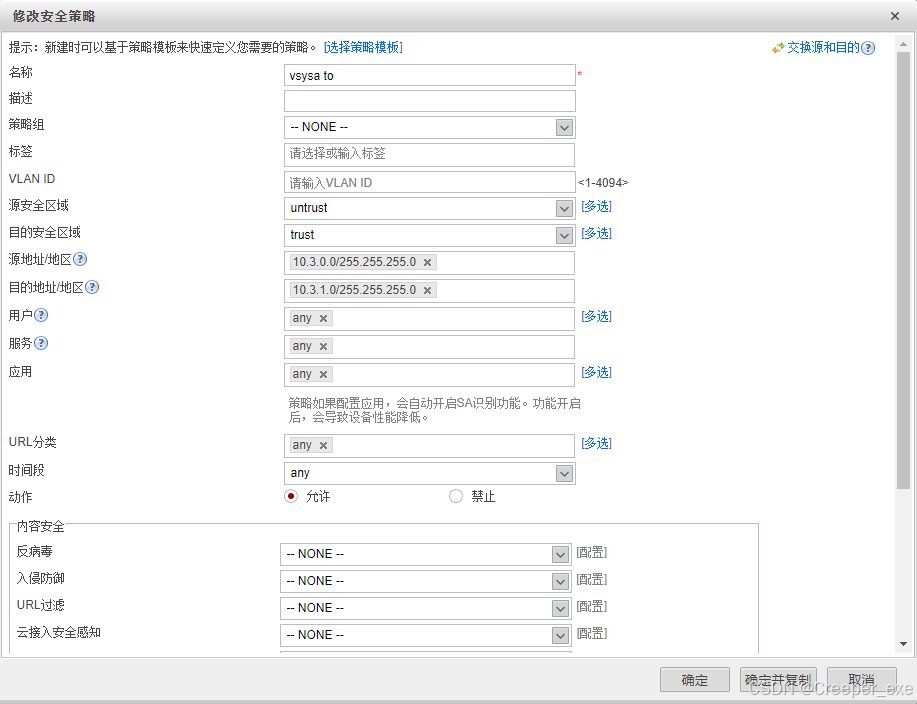
Task: Remove source address tag 10.3.0.0/255.255.255.0
Action: 428,263
